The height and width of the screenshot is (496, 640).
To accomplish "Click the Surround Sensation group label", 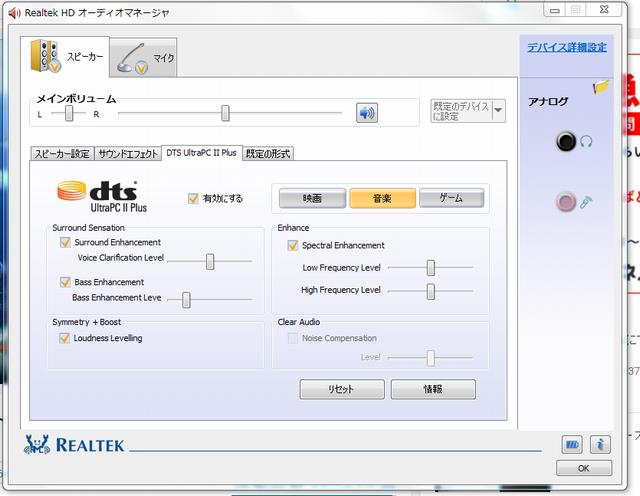I will click(89, 228).
